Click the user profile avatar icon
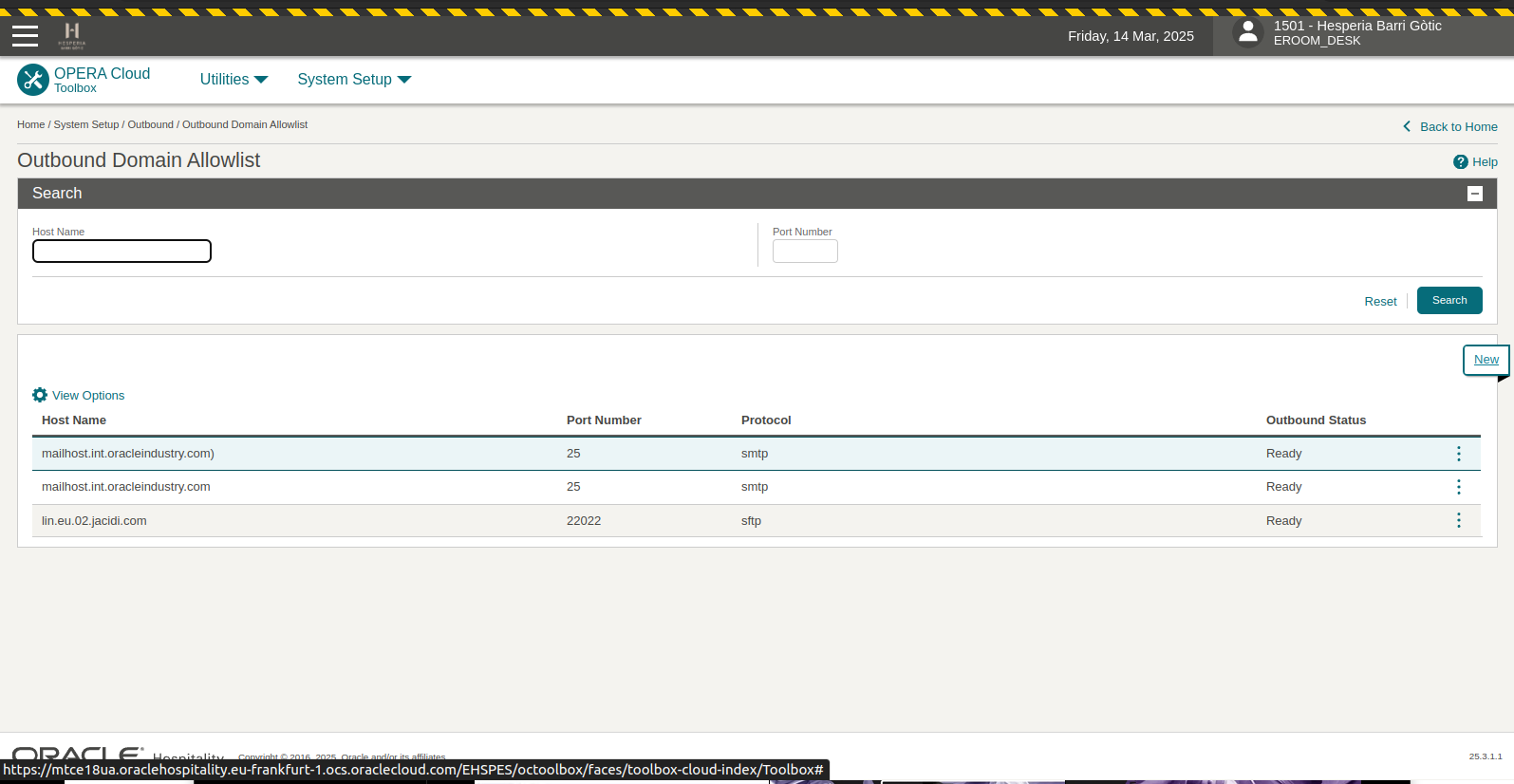Viewport: 1514px width, 784px height. [1248, 33]
